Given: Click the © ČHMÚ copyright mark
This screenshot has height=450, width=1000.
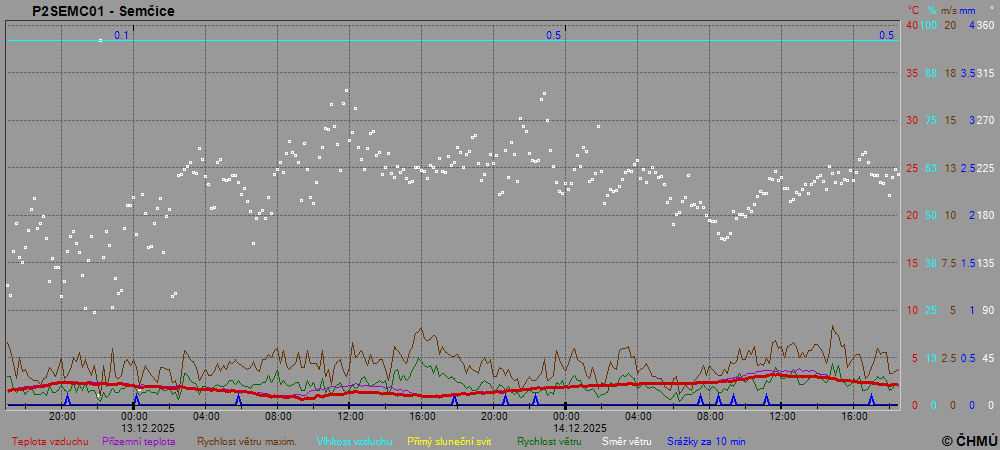Looking at the screenshot, I should click(x=969, y=441).
